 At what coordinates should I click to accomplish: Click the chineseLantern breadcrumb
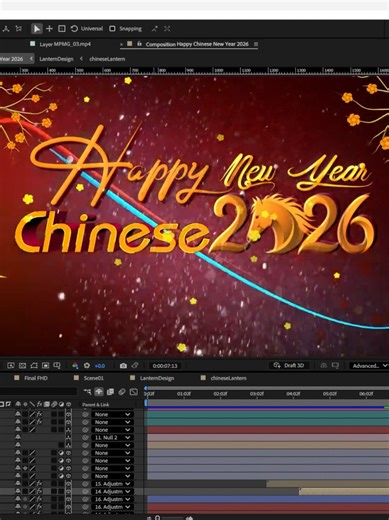pyautogui.click(x=107, y=59)
